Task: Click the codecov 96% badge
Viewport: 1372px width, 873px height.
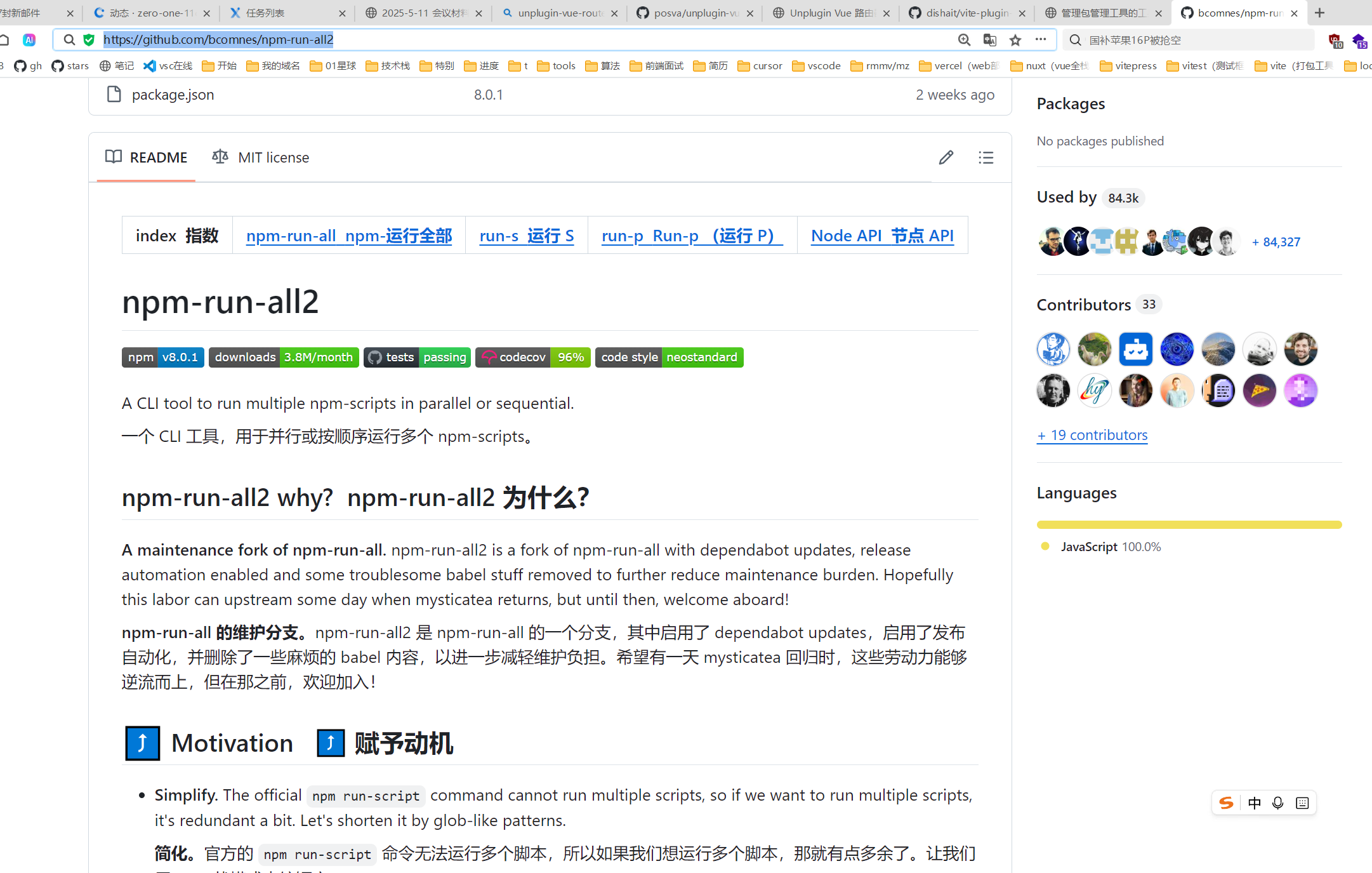Action: pos(533,357)
